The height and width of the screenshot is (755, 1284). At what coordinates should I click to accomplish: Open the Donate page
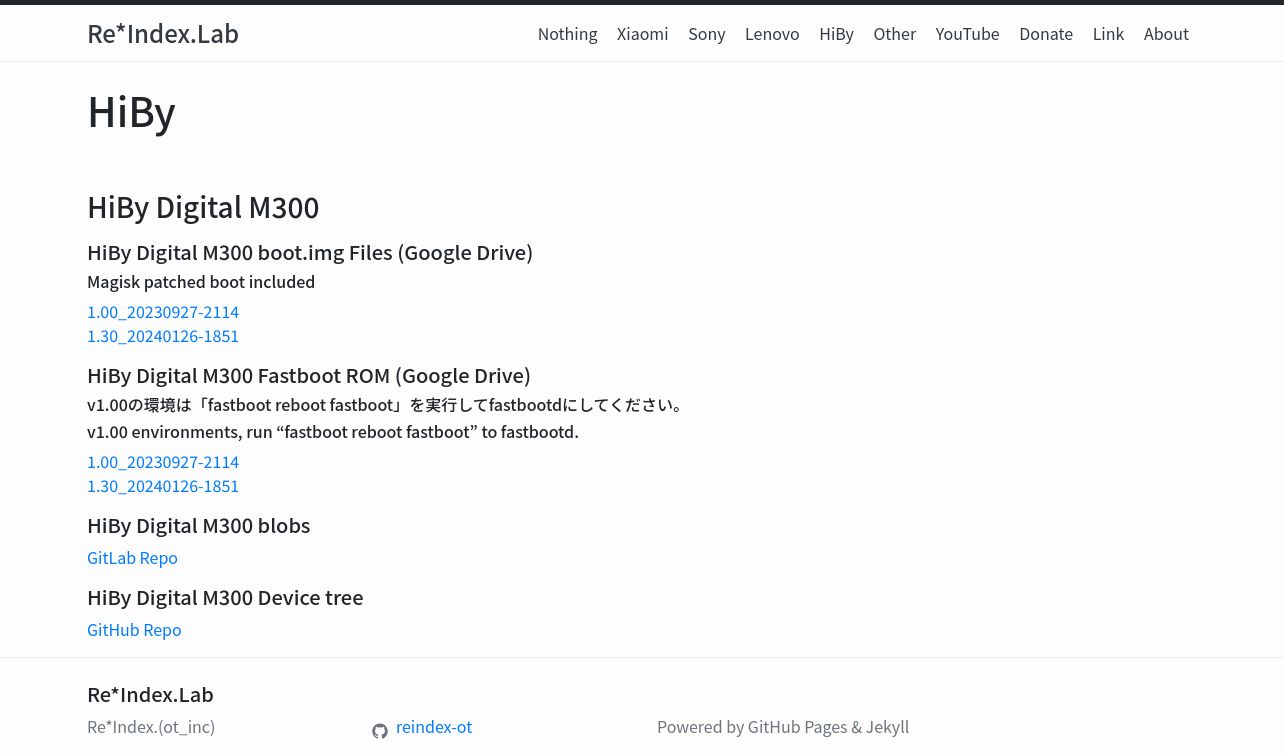(1046, 34)
